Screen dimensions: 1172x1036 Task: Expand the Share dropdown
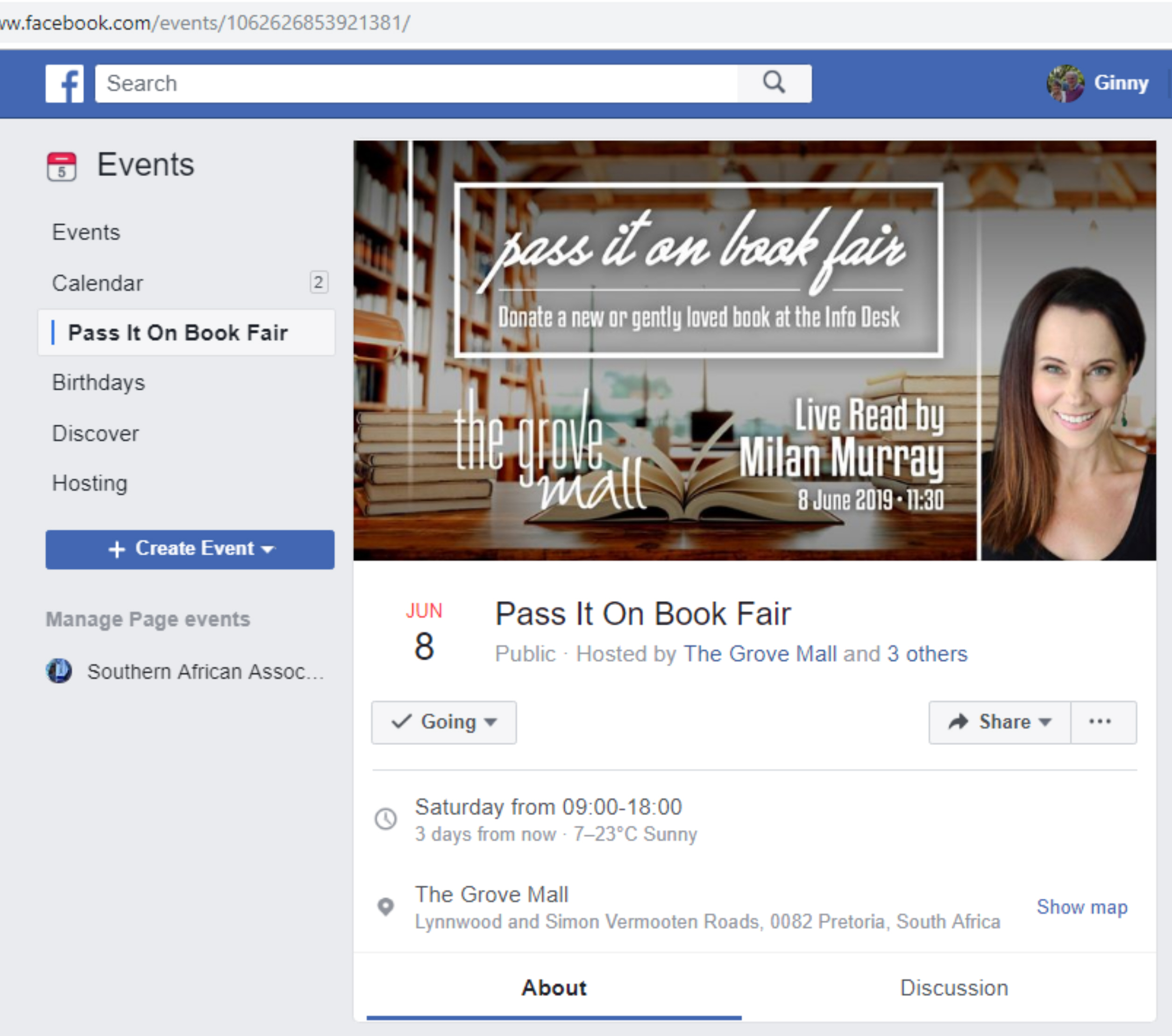point(1000,723)
